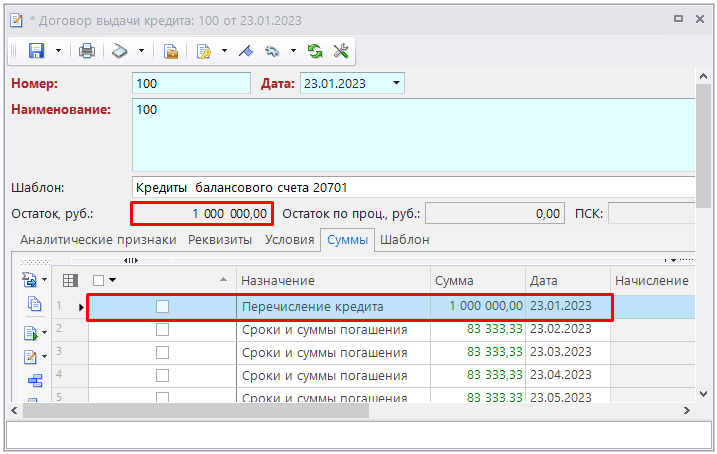Open settings with wrench tools icon
The width and height of the screenshot is (717, 454).
(340, 51)
